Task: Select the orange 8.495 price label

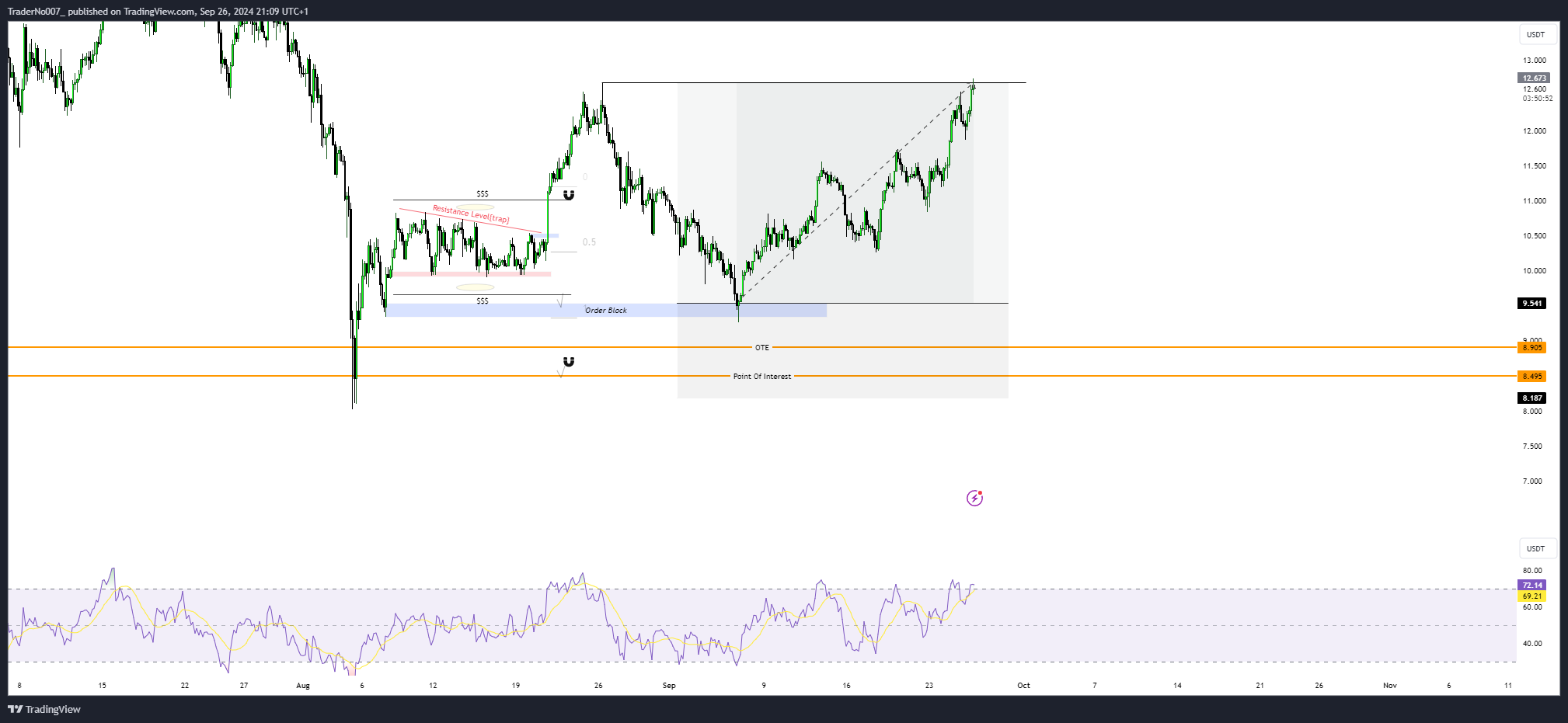Action: click(x=1532, y=376)
